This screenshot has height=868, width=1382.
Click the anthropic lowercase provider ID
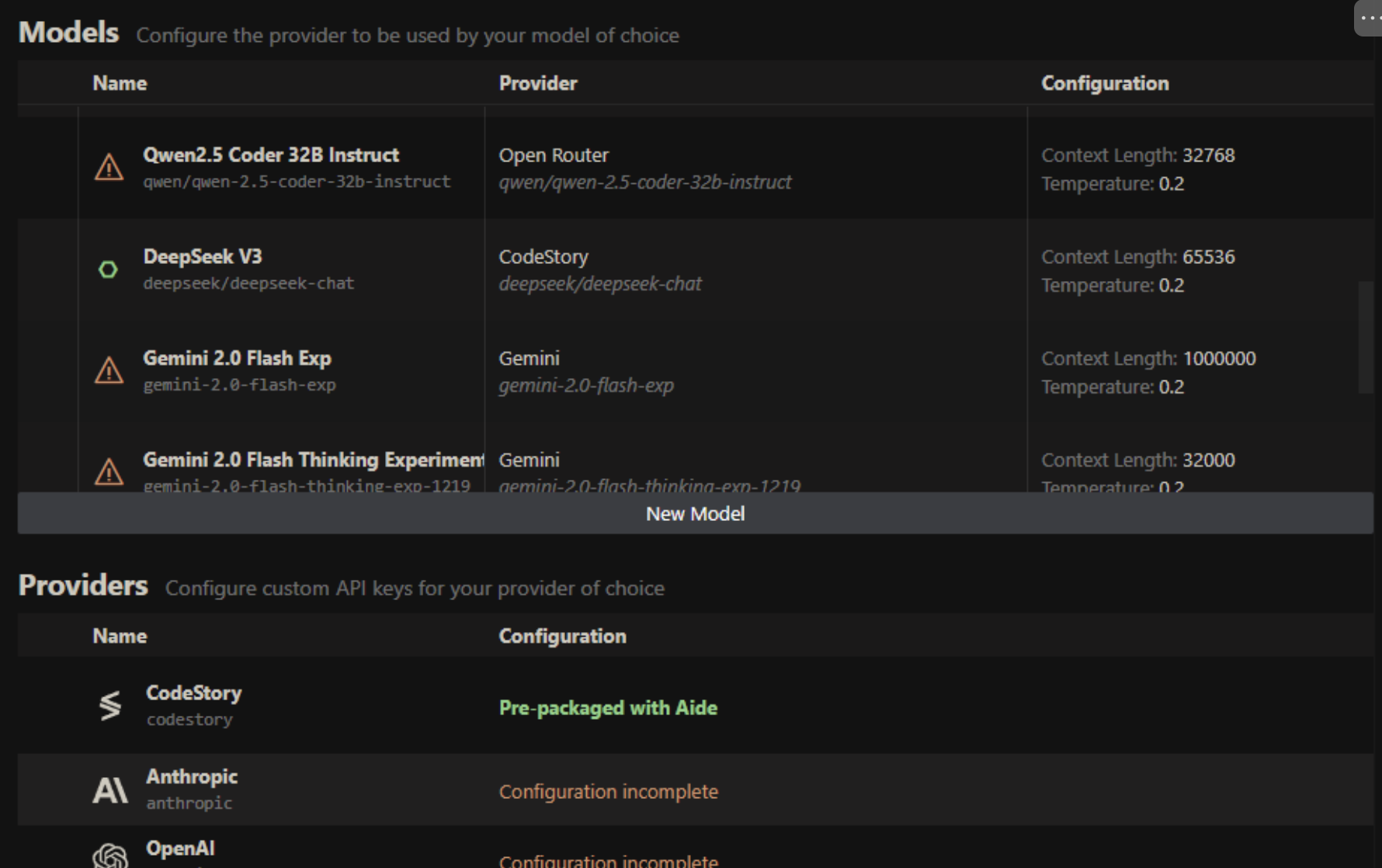click(x=189, y=803)
